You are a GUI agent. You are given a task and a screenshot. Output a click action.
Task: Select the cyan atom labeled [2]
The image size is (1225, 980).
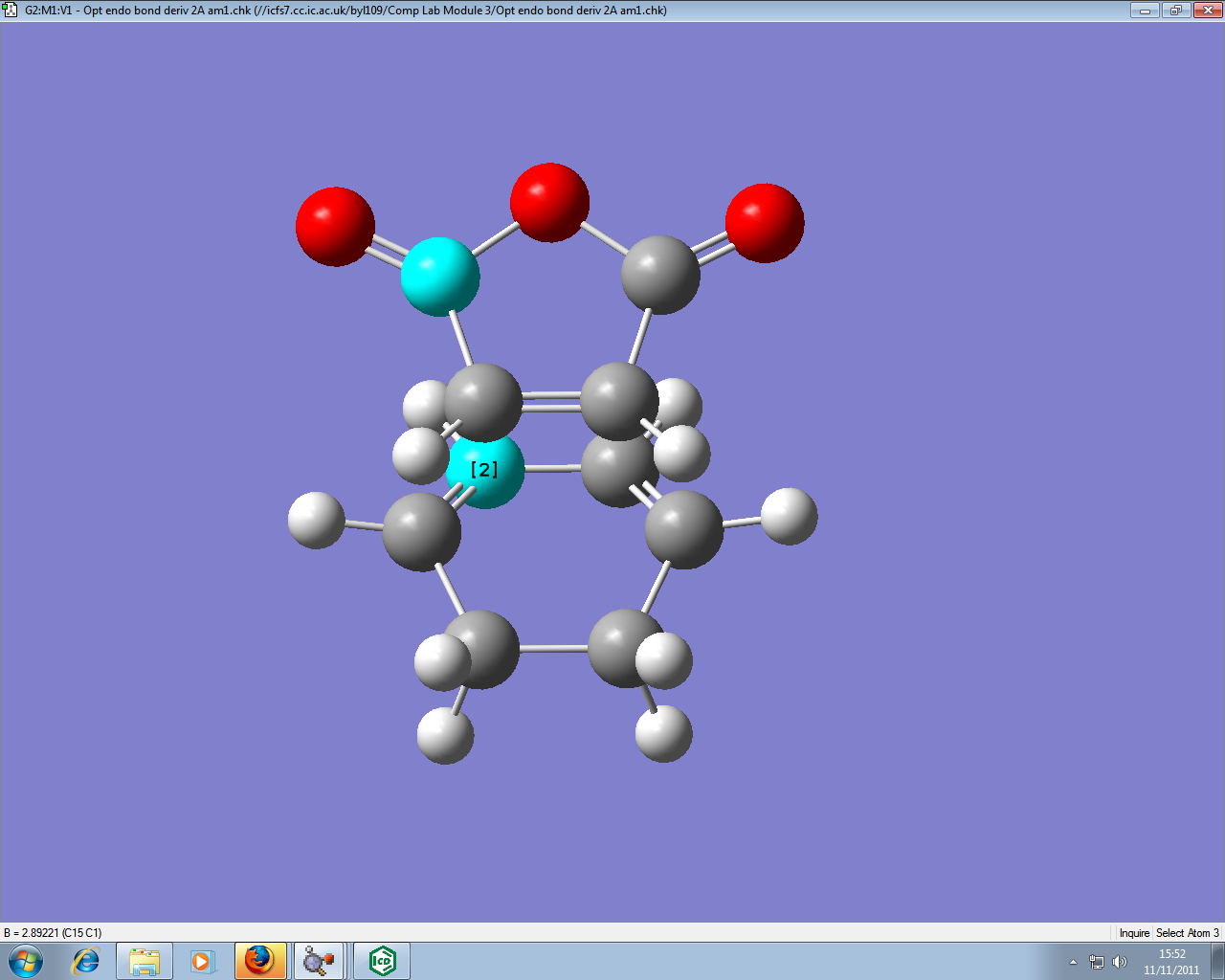click(485, 469)
